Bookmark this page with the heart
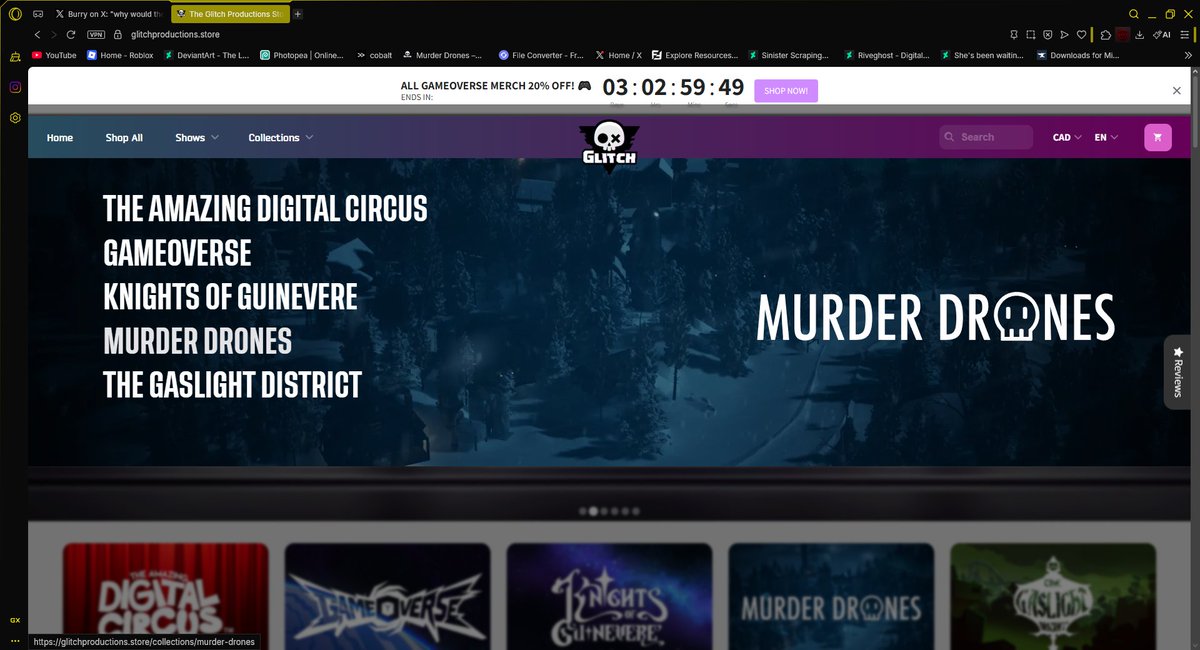The image size is (1200, 650). click(x=1081, y=34)
